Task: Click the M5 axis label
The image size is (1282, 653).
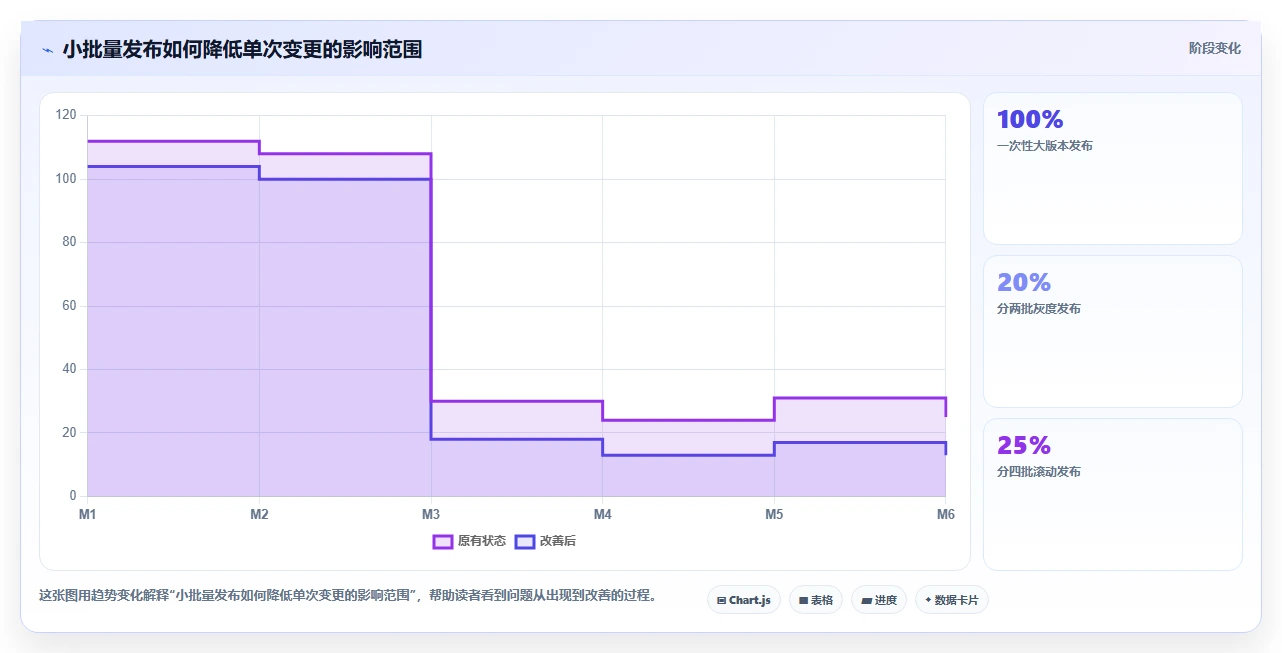Action: coord(774,514)
